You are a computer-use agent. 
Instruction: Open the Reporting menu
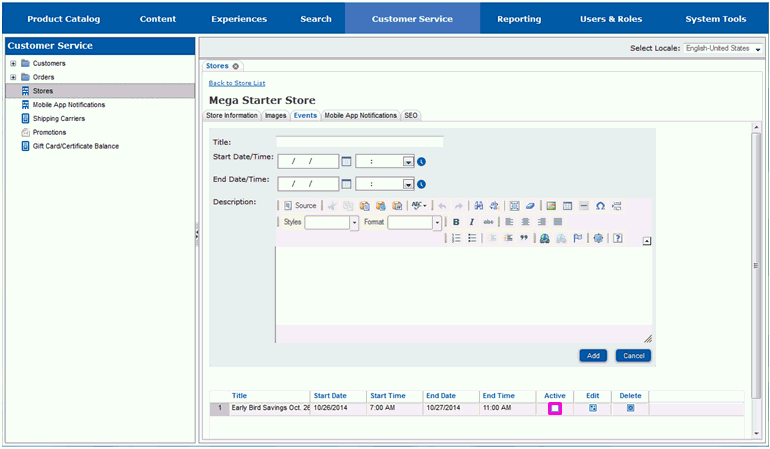[519, 19]
